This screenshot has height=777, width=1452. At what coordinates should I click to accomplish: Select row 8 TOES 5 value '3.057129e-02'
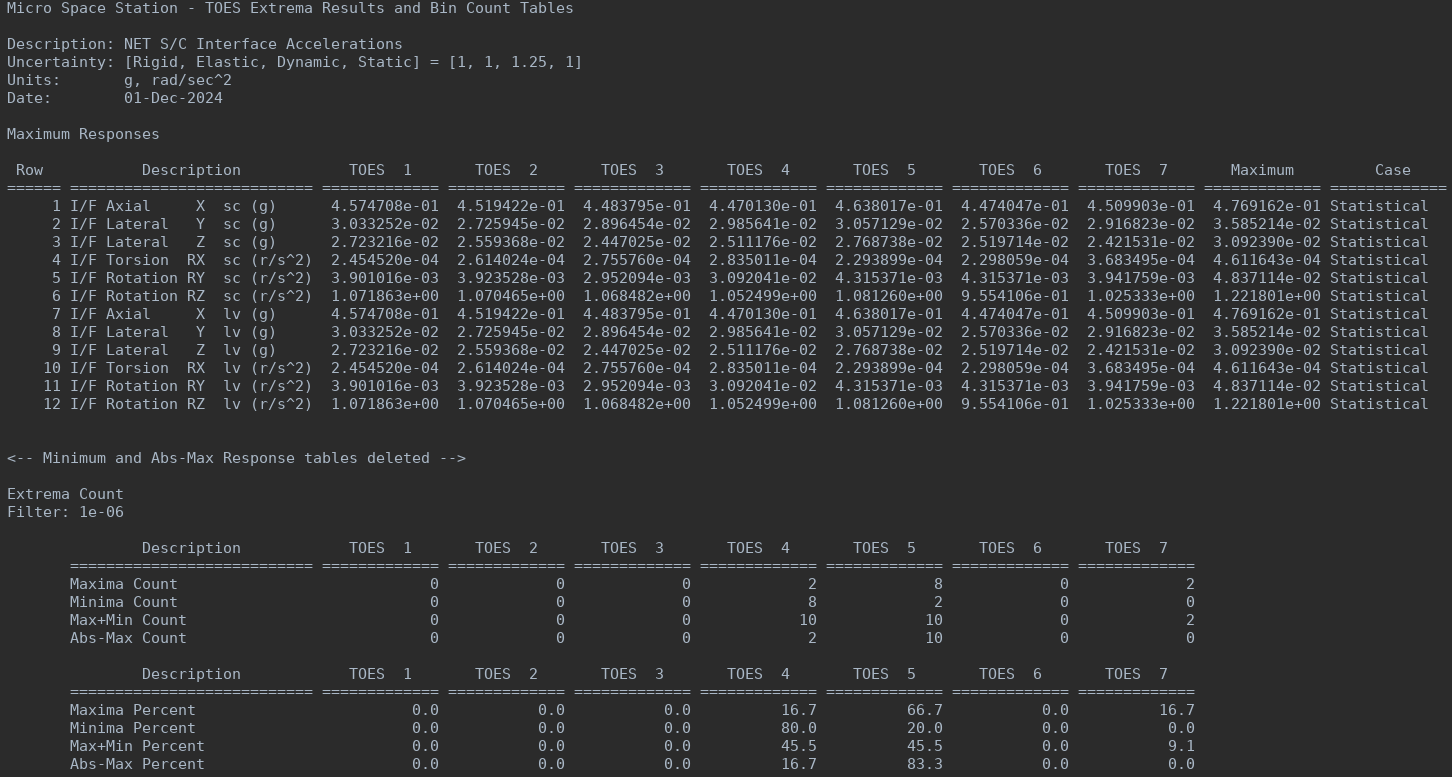(x=889, y=332)
